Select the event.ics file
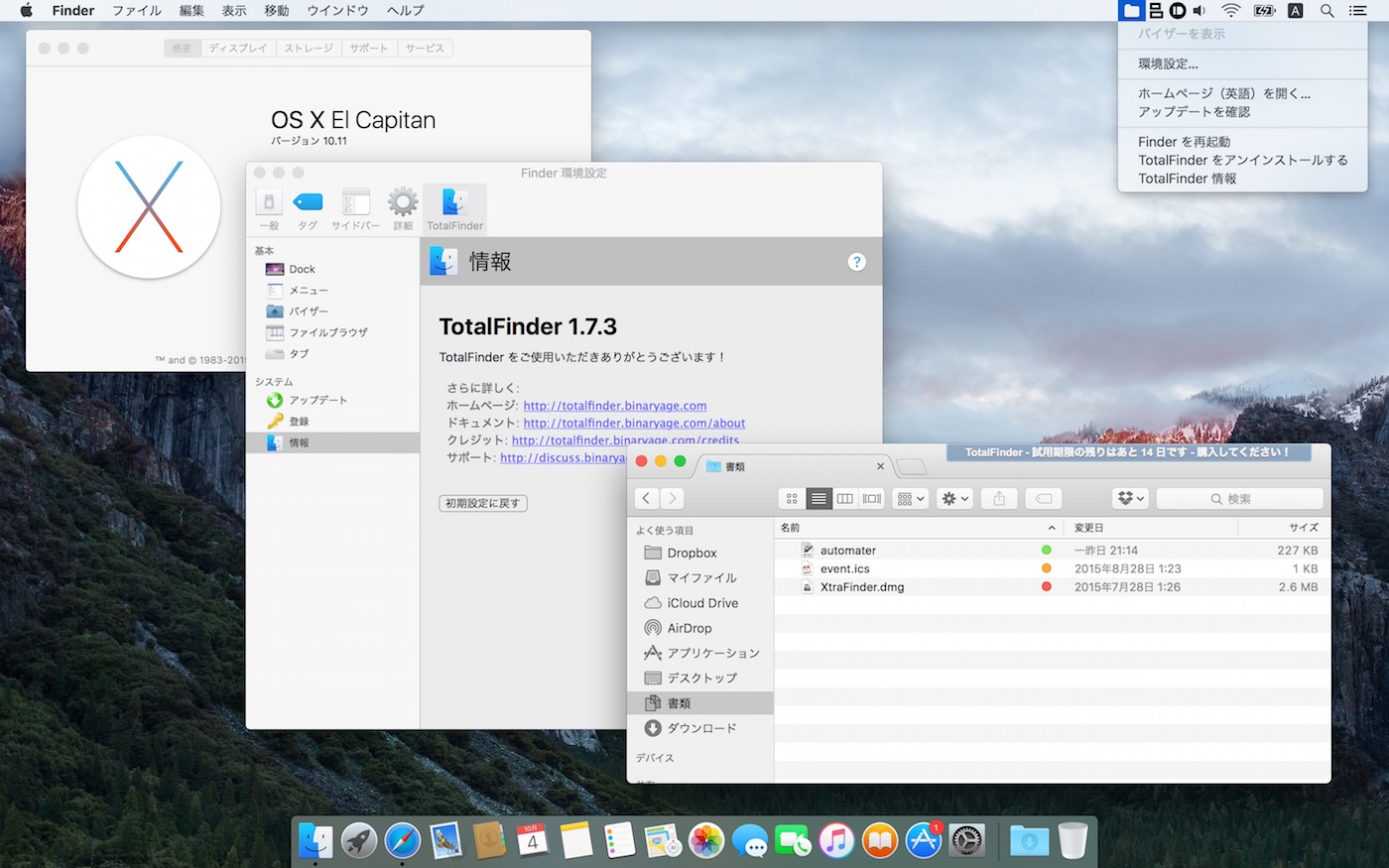Image resolution: width=1389 pixels, height=868 pixels. [x=1052, y=568]
